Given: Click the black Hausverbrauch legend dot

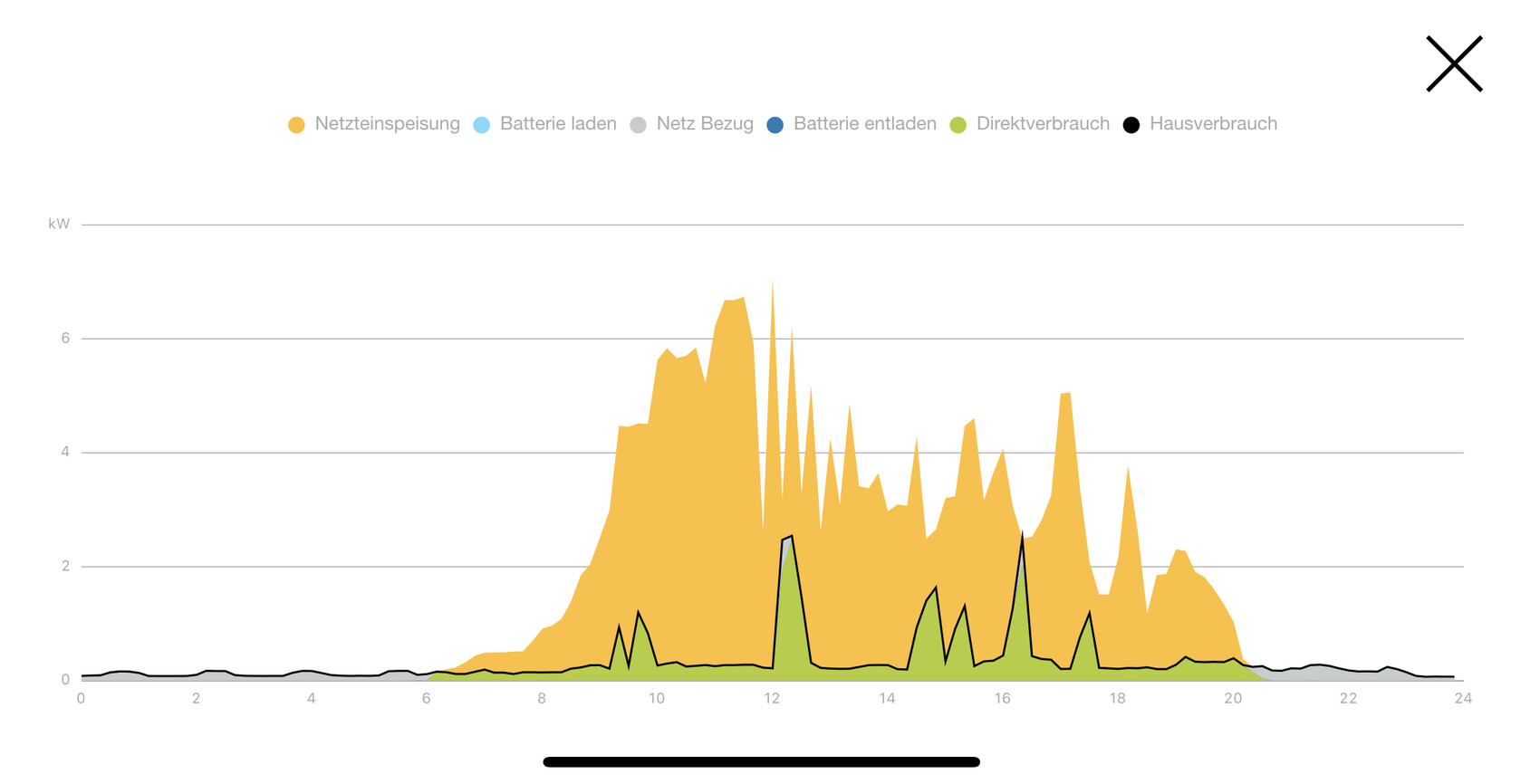Looking at the screenshot, I should click(1131, 125).
